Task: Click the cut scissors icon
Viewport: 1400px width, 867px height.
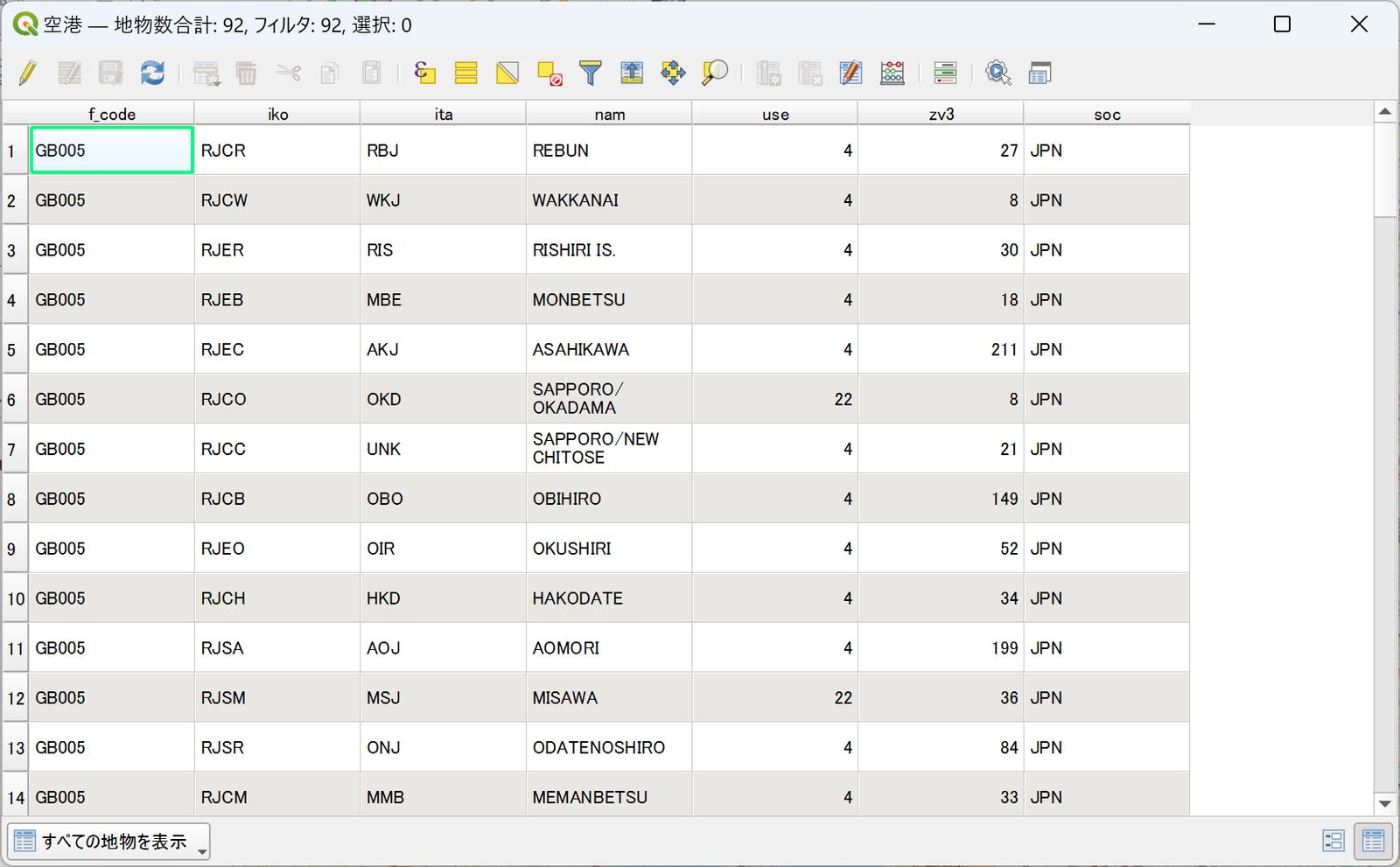Action: tap(289, 73)
